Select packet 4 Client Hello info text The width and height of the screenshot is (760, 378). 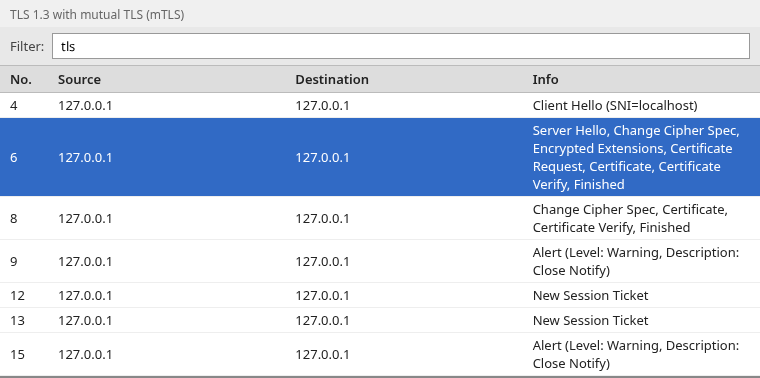point(615,106)
